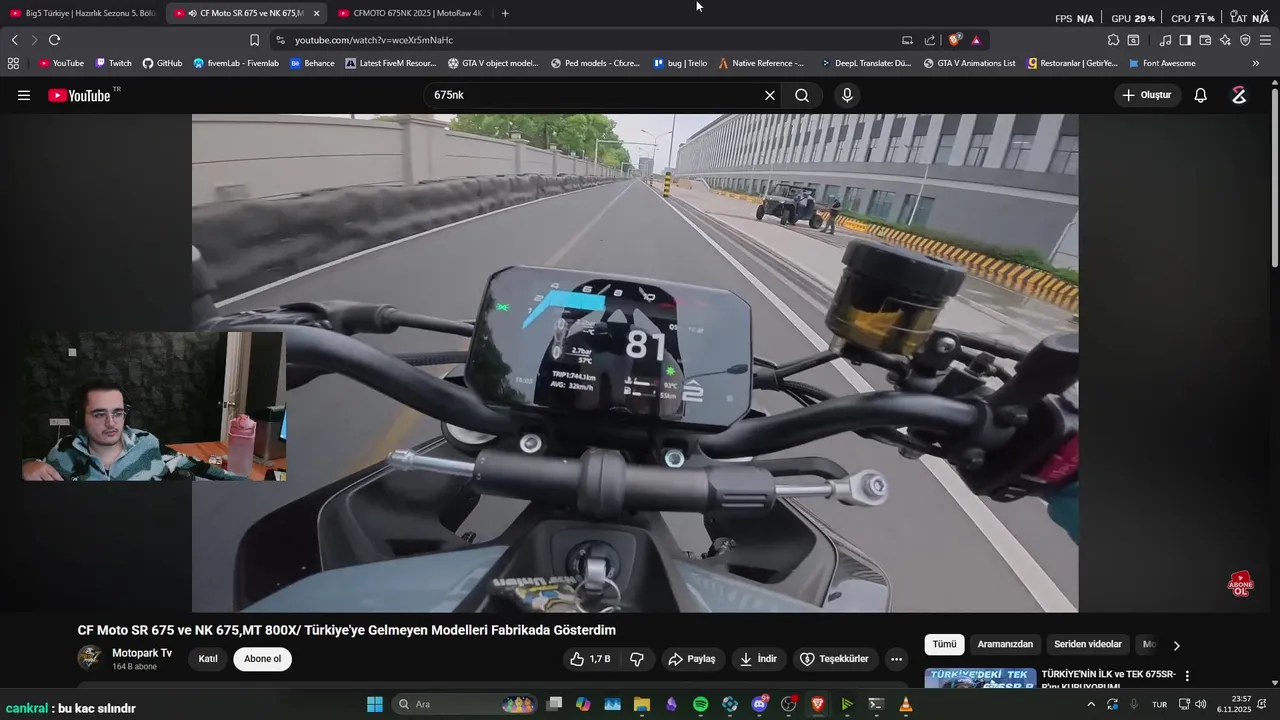The image size is (1280, 720).
Task: Open the Brave Wallet icon
Action: coord(1205,40)
